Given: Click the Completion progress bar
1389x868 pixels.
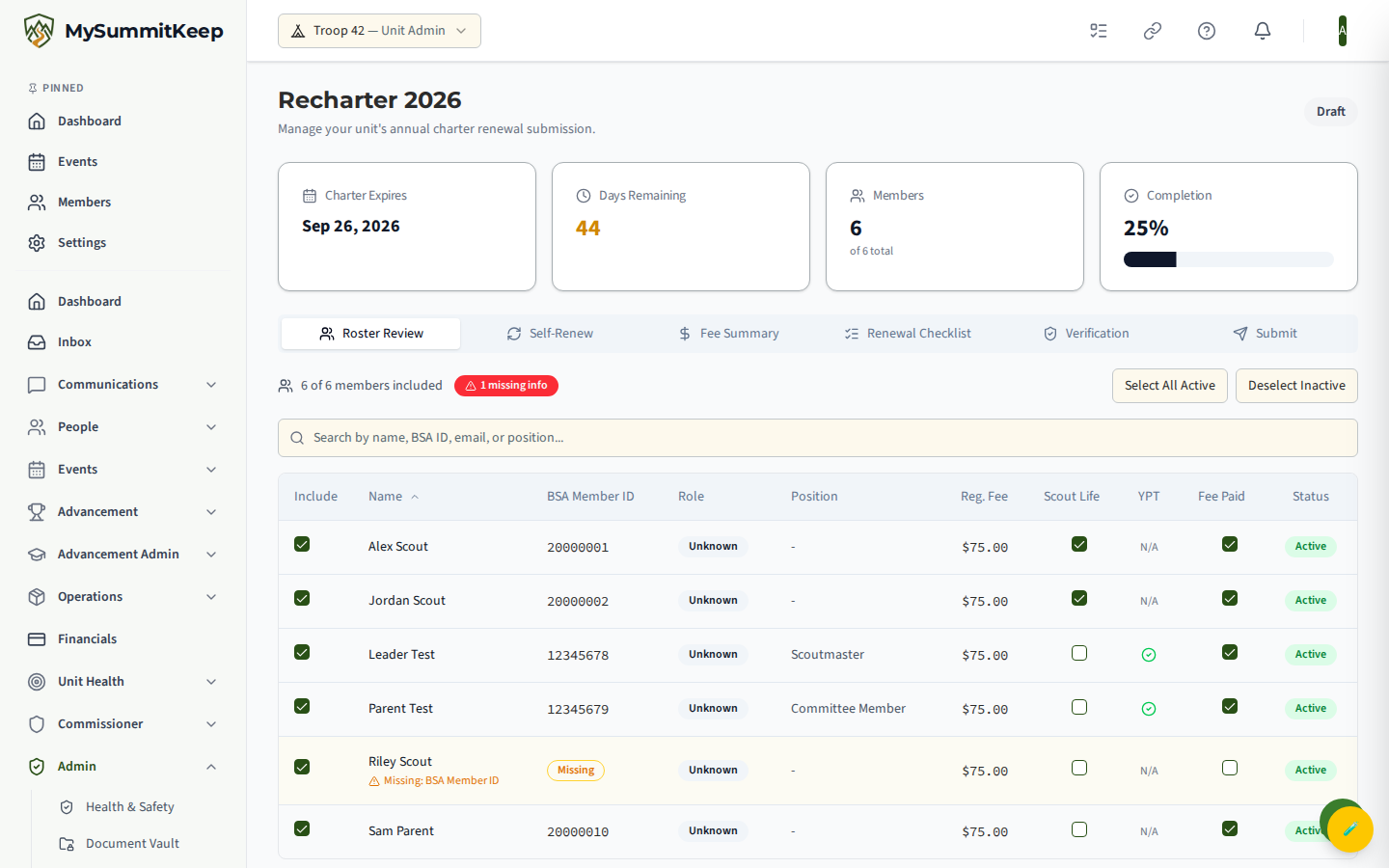Looking at the screenshot, I should pos(1229,259).
